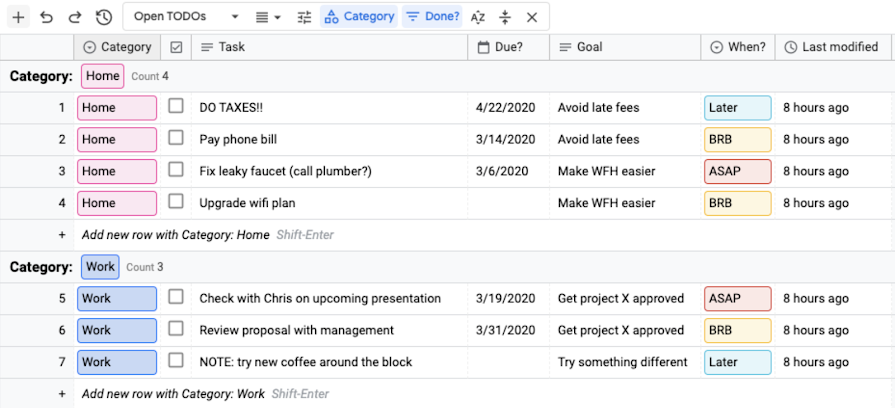Click the plus add icon in toolbar
895x408 pixels.
(18, 17)
